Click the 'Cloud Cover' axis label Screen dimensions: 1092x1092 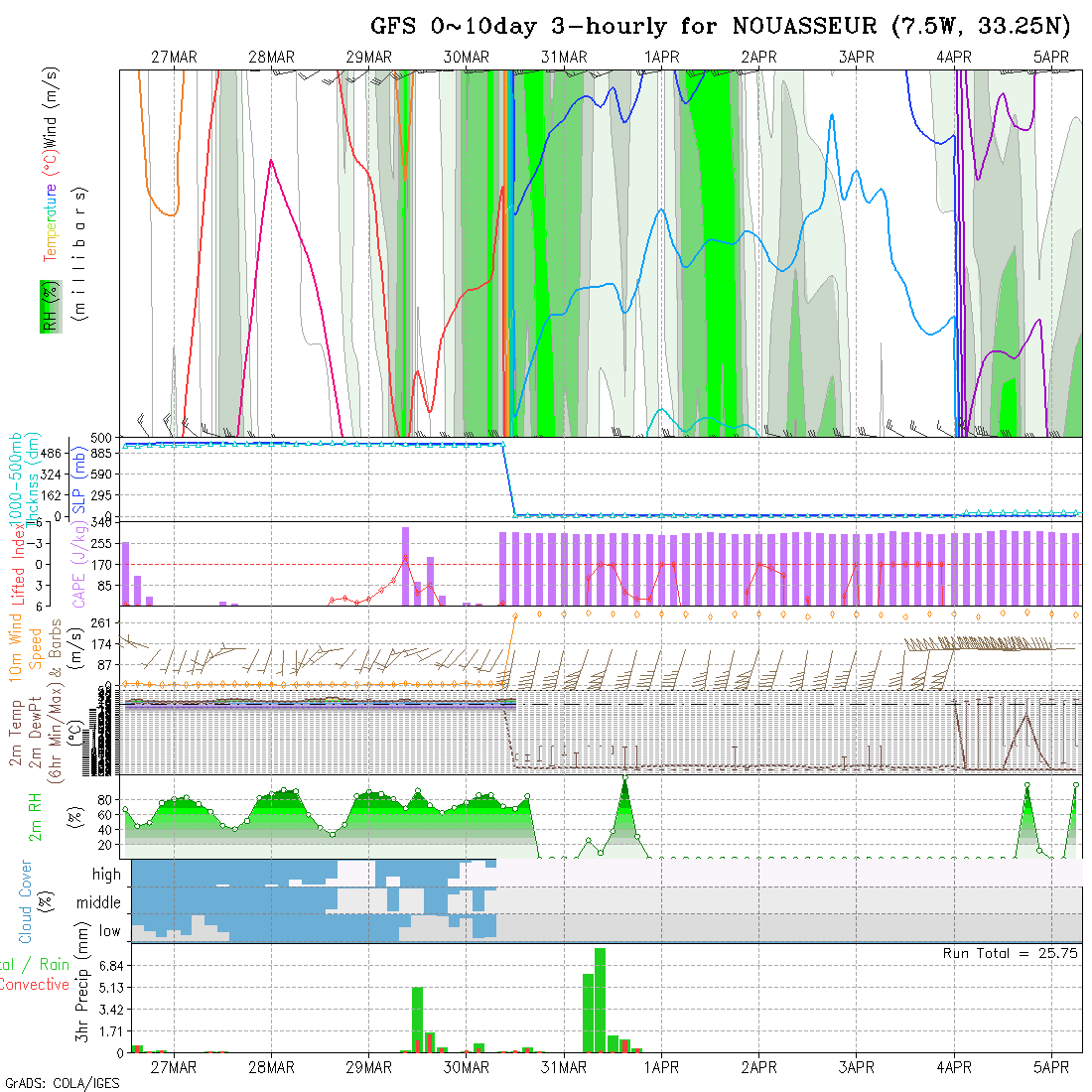(26, 901)
